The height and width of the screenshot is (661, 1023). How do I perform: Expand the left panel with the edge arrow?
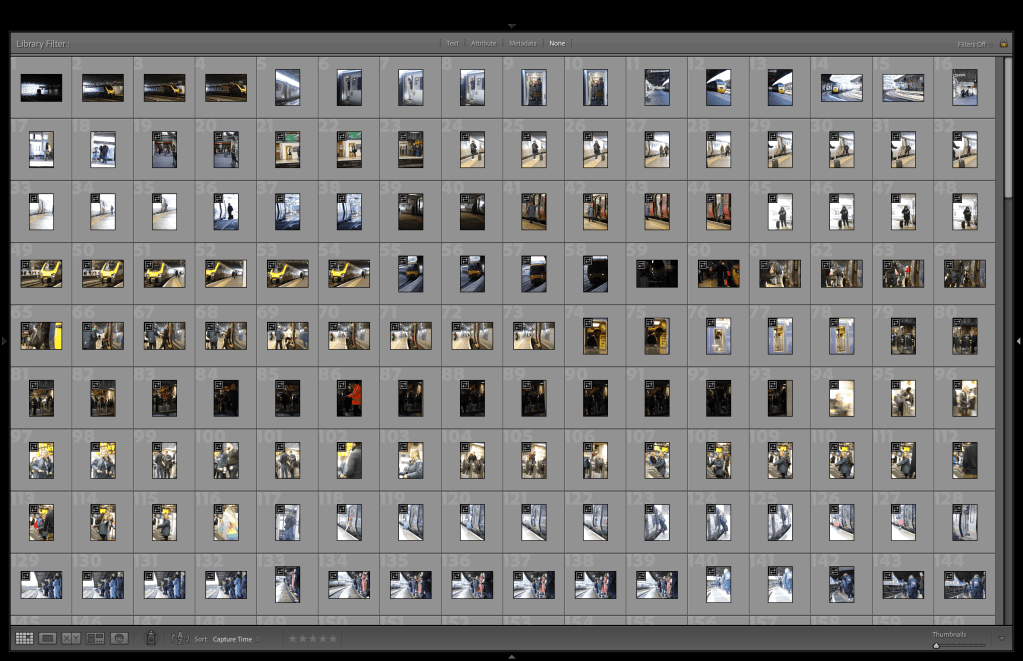[x=4, y=341]
